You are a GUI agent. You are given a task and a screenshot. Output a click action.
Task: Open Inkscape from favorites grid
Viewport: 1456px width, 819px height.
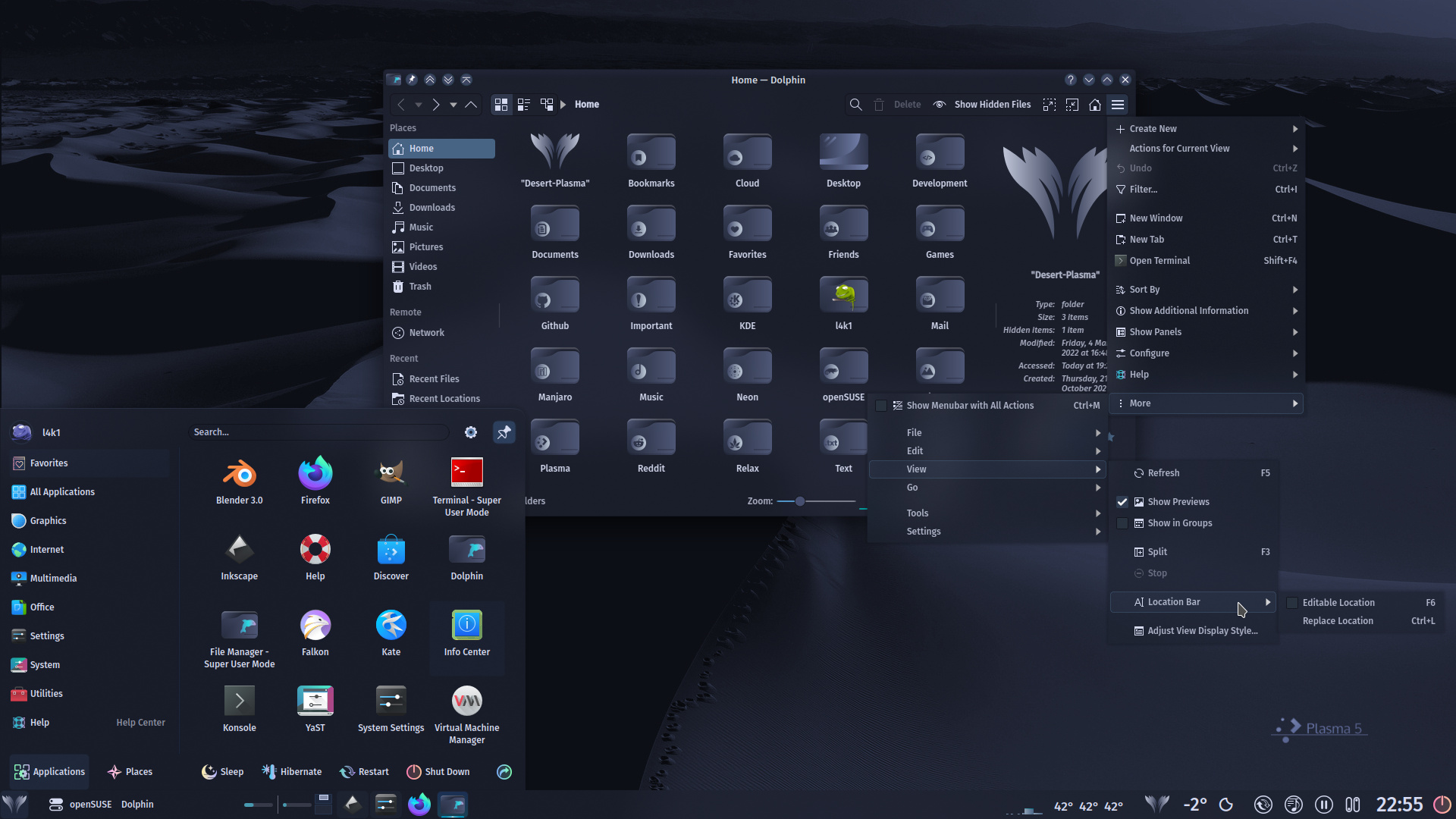(240, 557)
